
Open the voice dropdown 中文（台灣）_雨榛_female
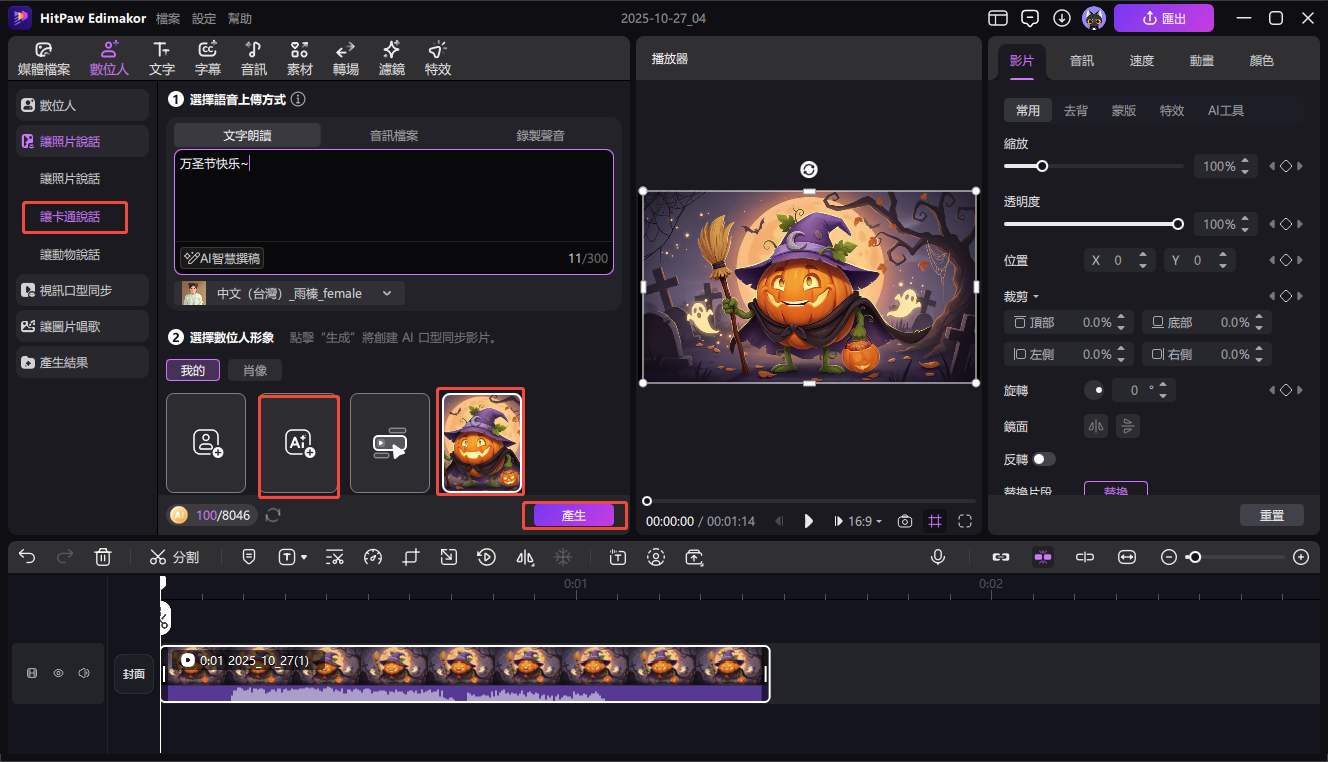pos(292,293)
